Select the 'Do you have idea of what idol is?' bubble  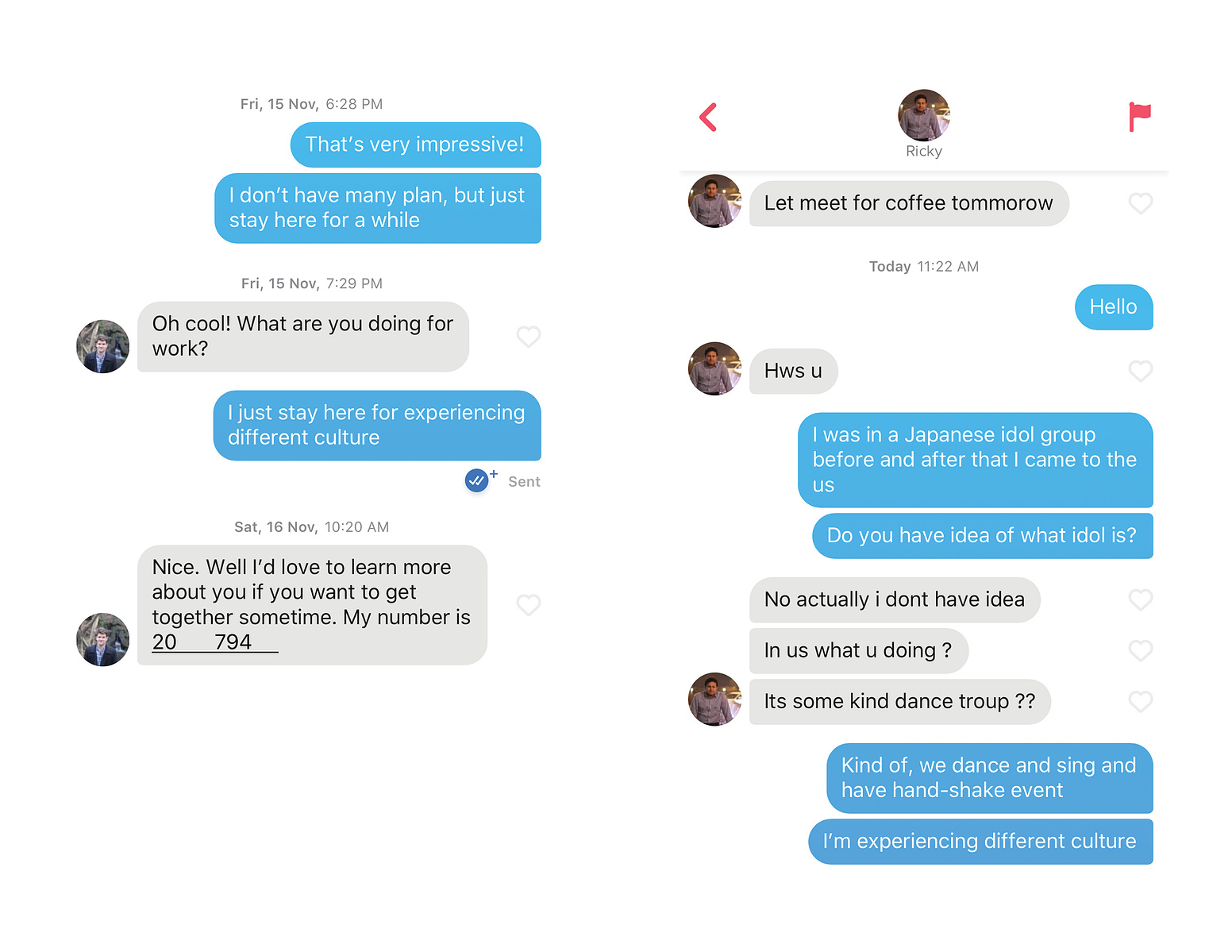[983, 536]
